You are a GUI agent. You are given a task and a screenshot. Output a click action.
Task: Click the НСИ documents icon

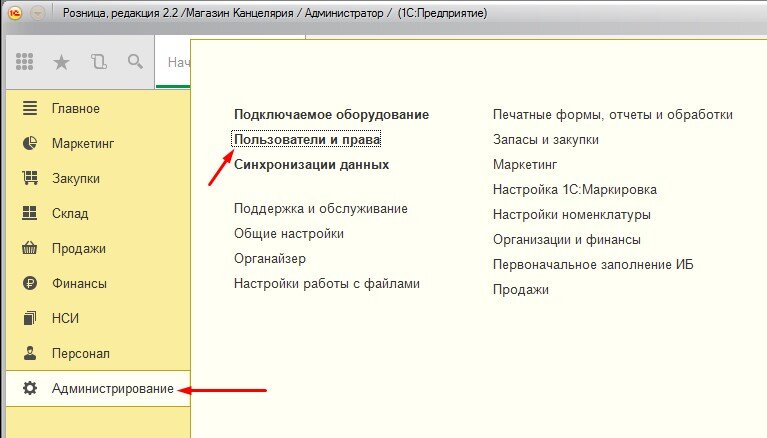[x=30, y=318]
